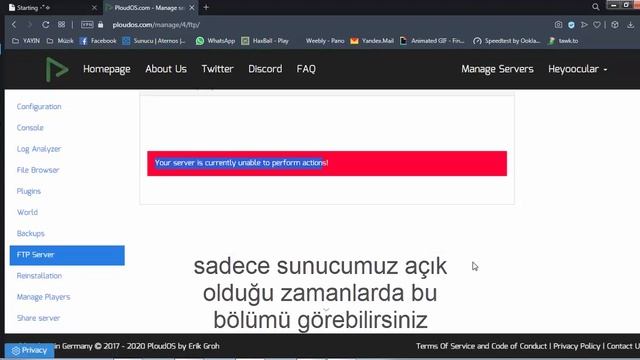Viewport: 640px width, 360px height.
Task: Open the Müzik bookmarks folder
Action: [x=60, y=41]
